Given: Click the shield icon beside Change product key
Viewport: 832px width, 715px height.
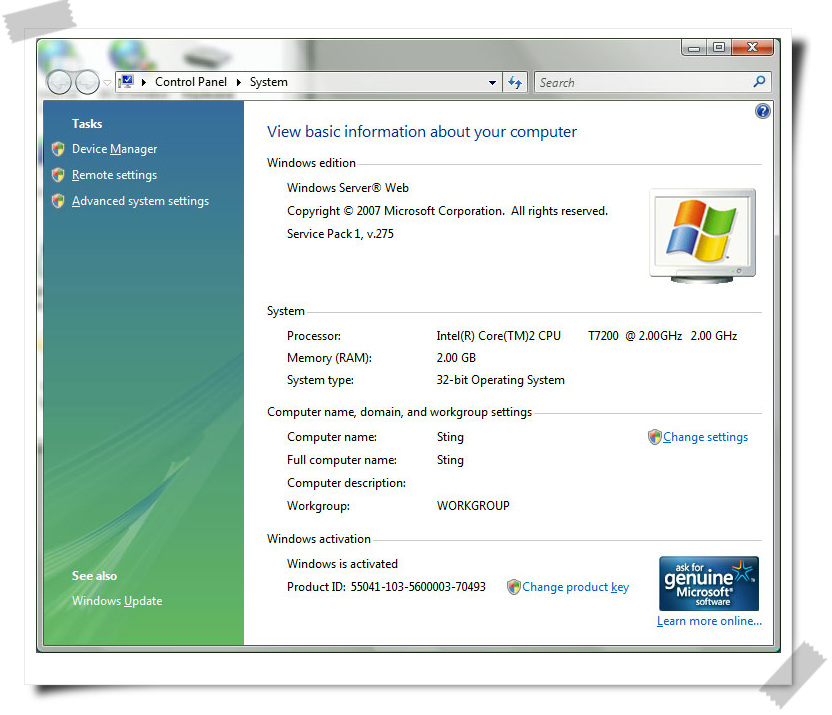Looking at the screenshot, I should pyautogui.click(x=514, y=587).
